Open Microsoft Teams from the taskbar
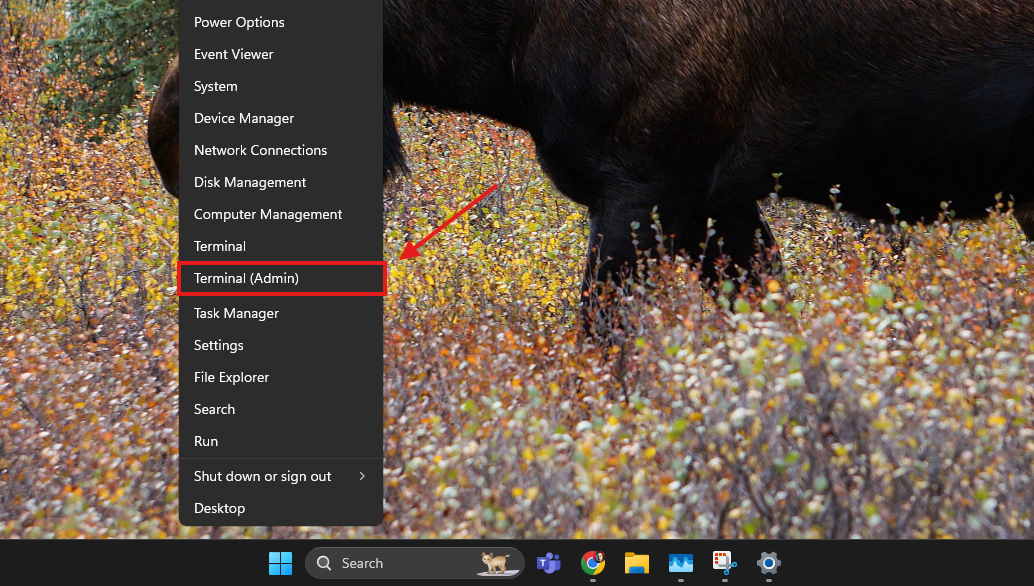 [x=548, y=563]
